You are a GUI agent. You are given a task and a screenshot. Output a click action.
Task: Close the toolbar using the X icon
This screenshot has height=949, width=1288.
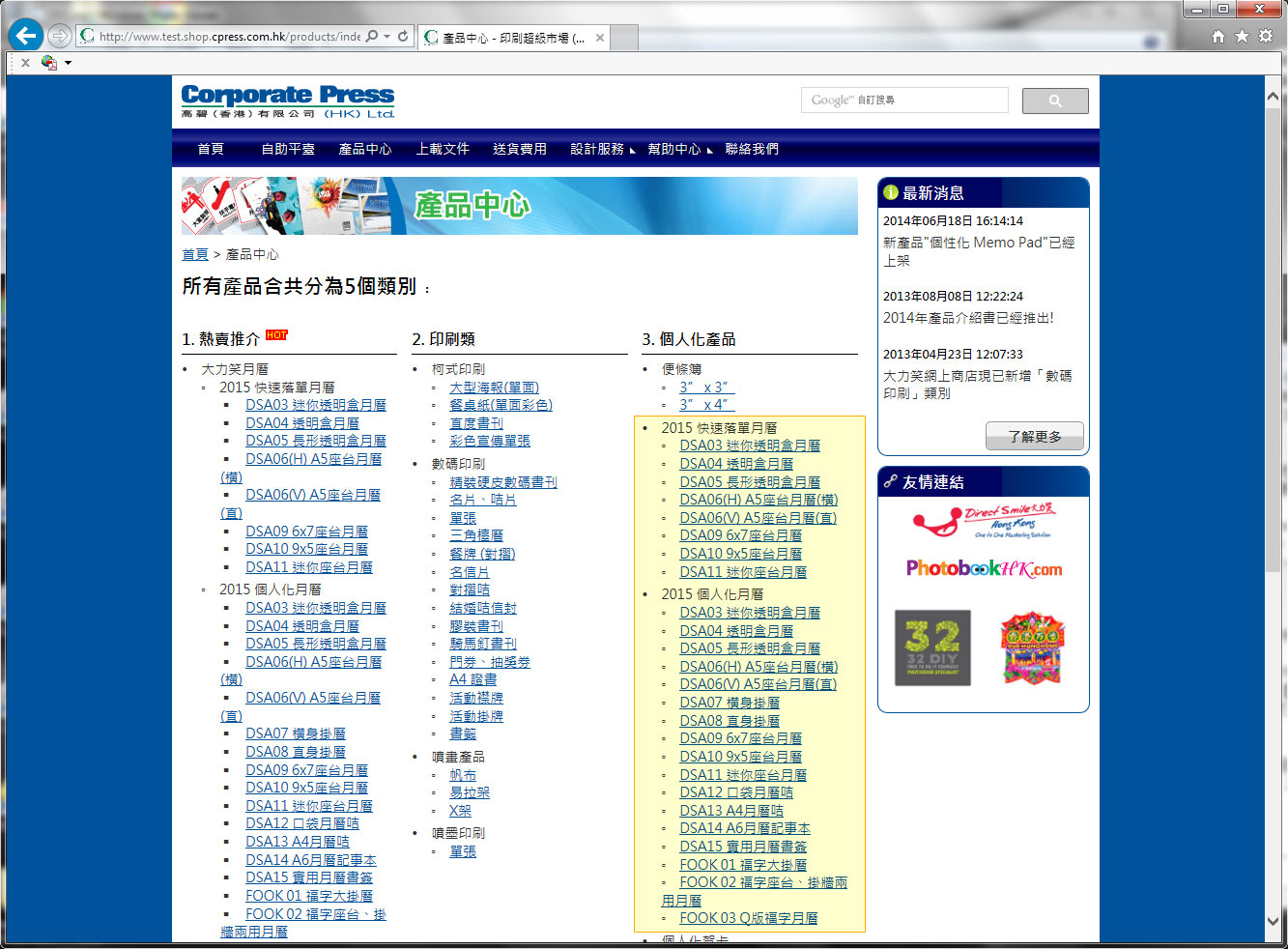coord(25,63)
